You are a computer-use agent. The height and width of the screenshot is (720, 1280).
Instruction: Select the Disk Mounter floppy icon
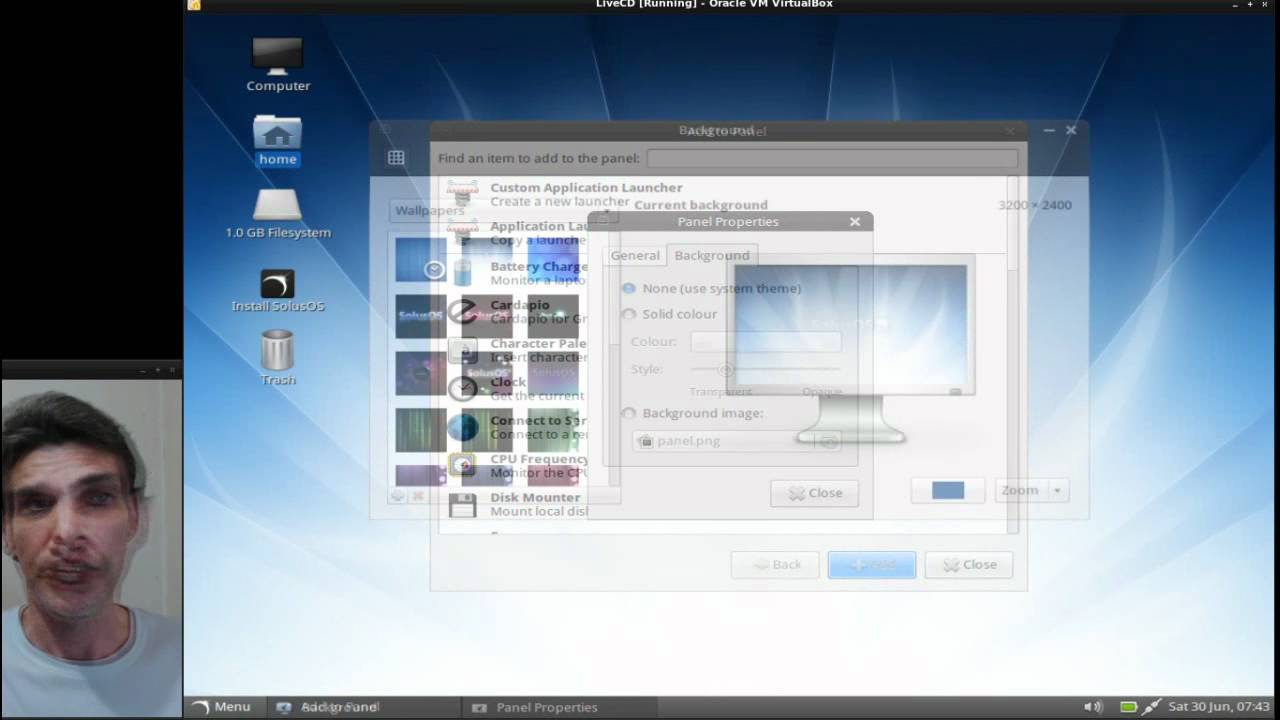coord(462,504)
